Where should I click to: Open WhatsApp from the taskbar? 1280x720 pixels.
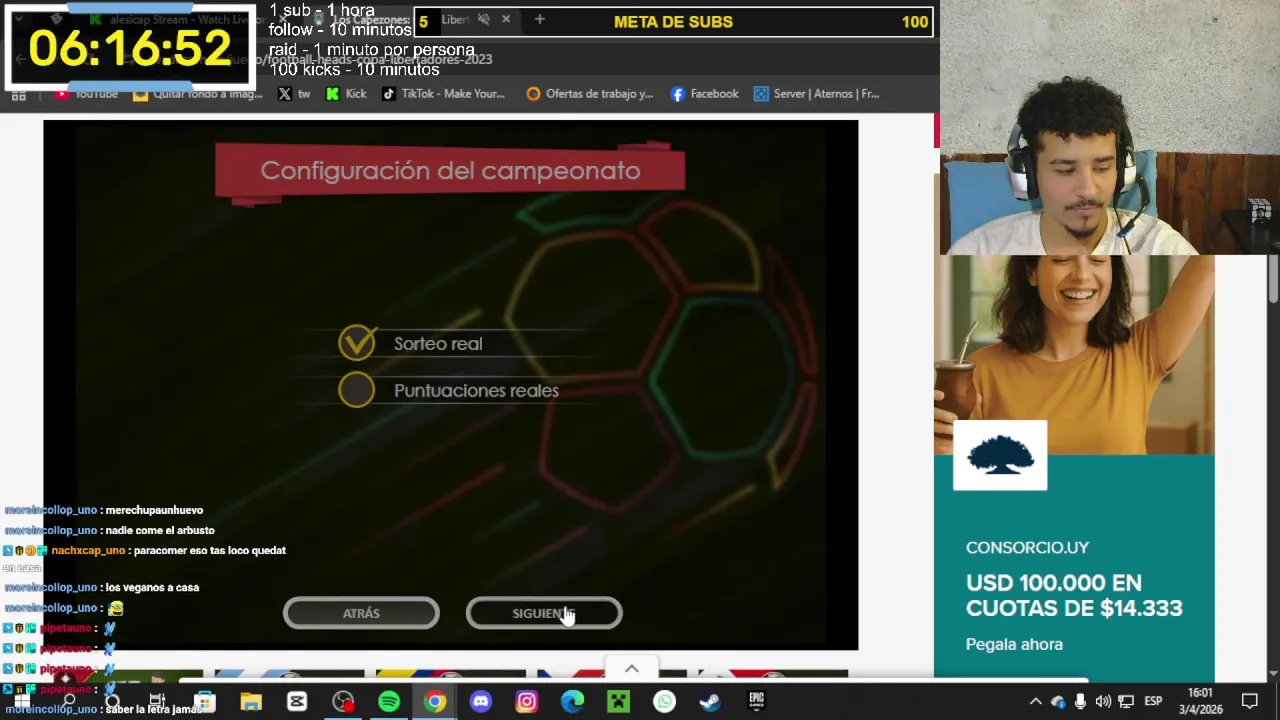click(x=664, y=702)
